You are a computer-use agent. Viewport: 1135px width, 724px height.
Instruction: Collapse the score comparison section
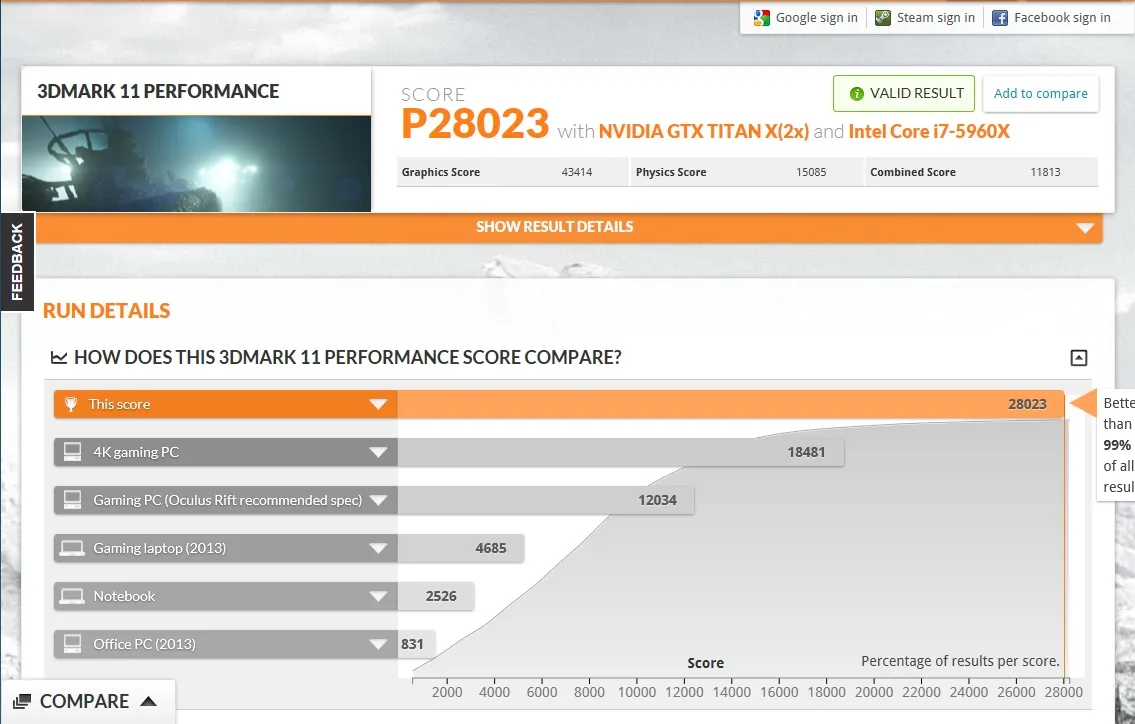point(1079,358)
